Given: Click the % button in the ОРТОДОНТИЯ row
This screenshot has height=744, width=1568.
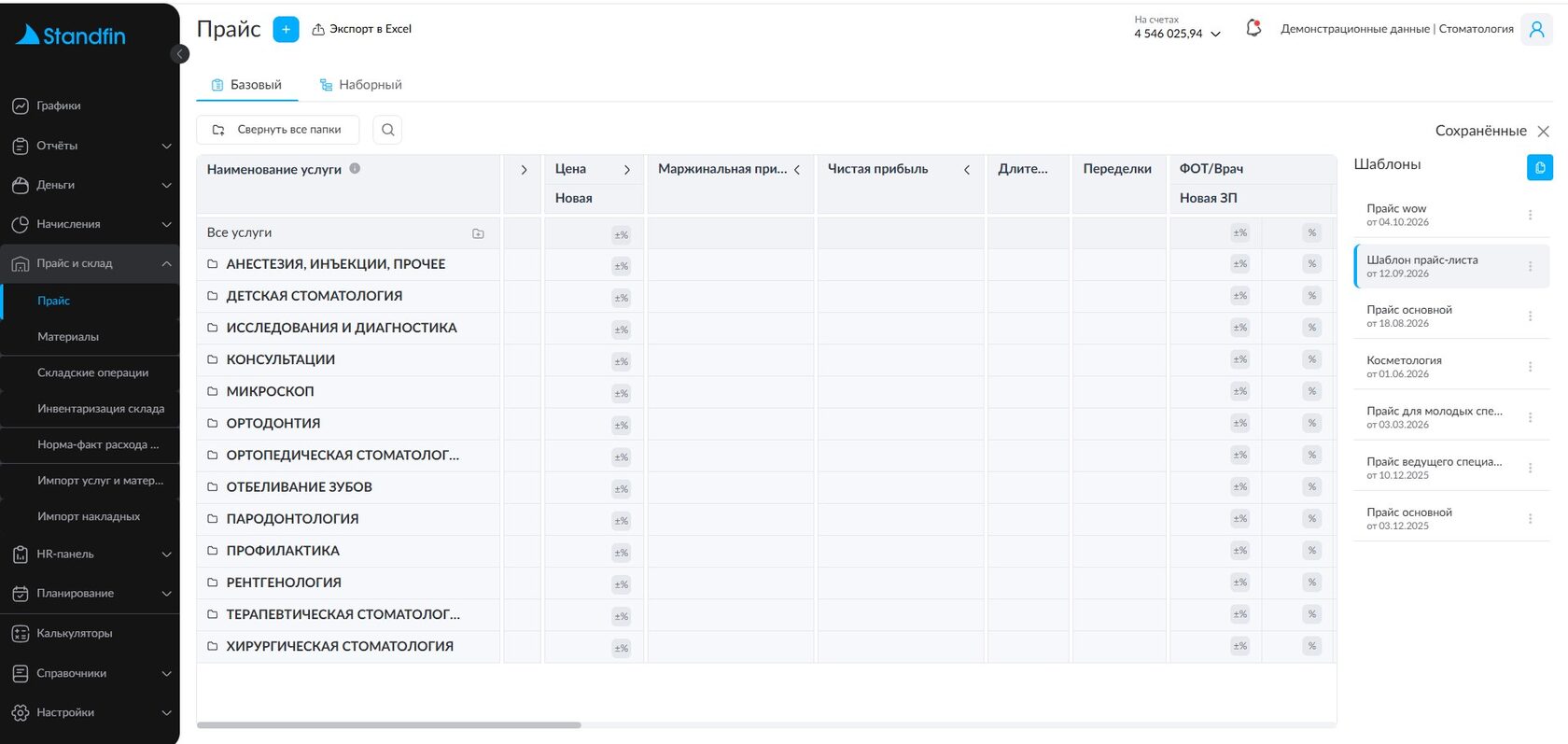Looking at the screenshot, I should [x=1311, y=423].
